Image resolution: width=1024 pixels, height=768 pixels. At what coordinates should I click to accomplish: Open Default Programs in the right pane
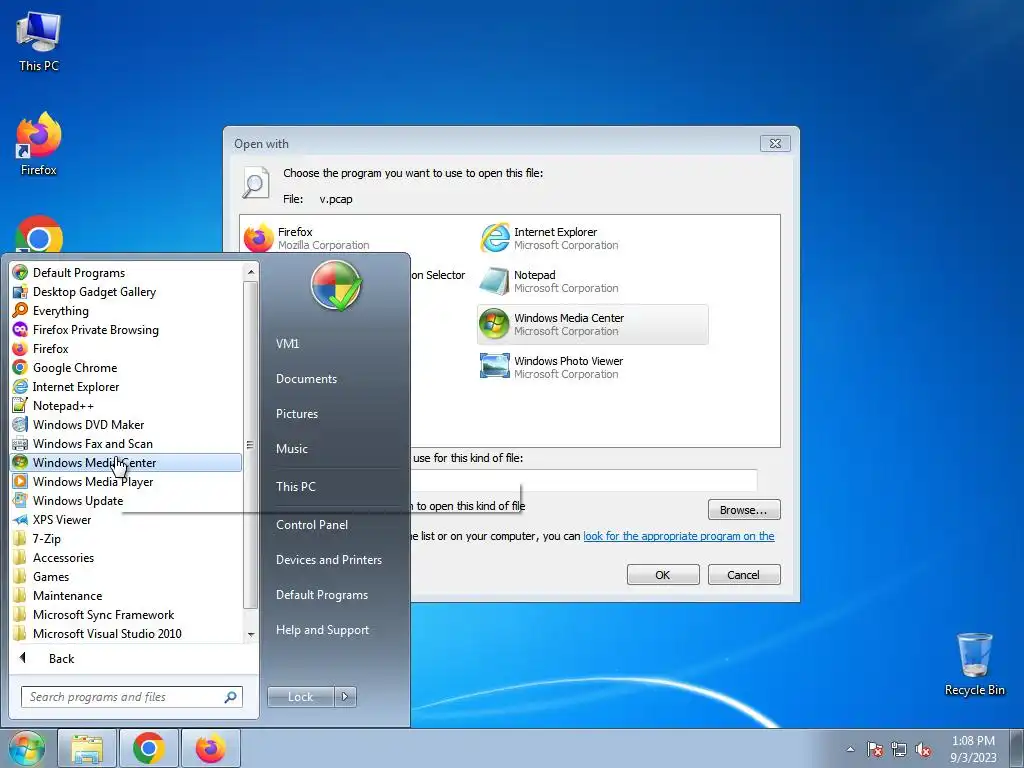pyautogui.click(x=321, y=595)
